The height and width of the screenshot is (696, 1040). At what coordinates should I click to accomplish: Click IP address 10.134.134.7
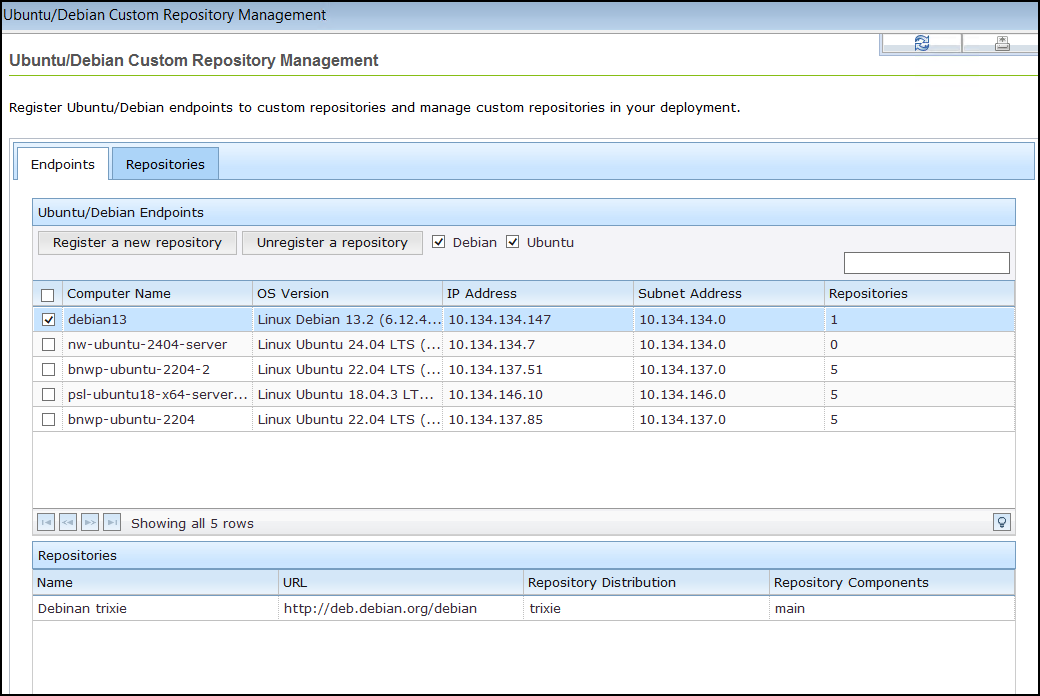[x=491, y=344]
